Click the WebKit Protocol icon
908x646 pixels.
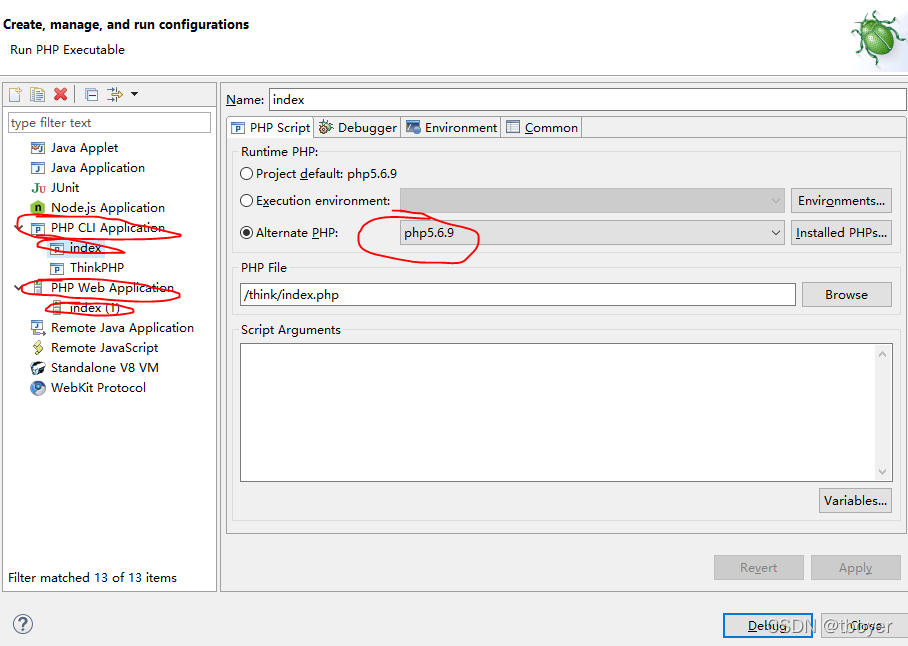pos(38,388)
